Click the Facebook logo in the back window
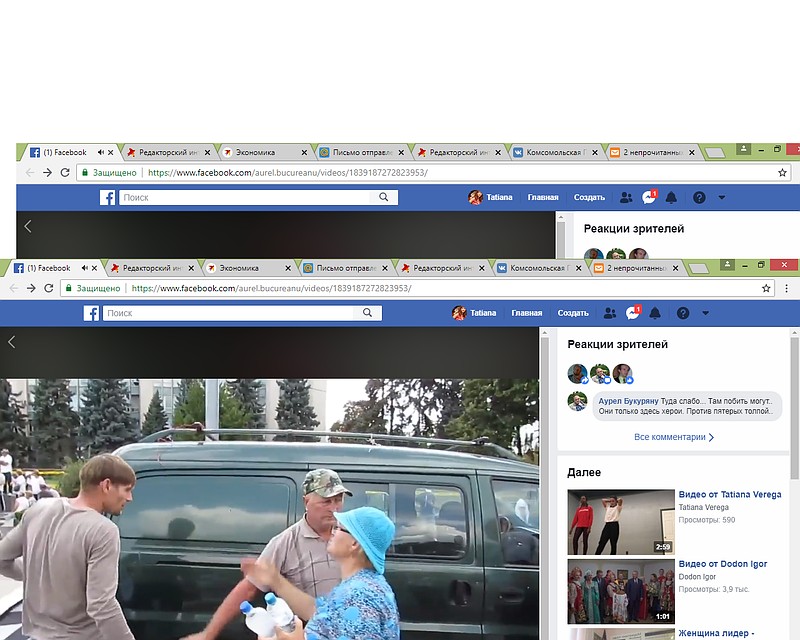Screen dimensions: 800x640 [108, 198]
